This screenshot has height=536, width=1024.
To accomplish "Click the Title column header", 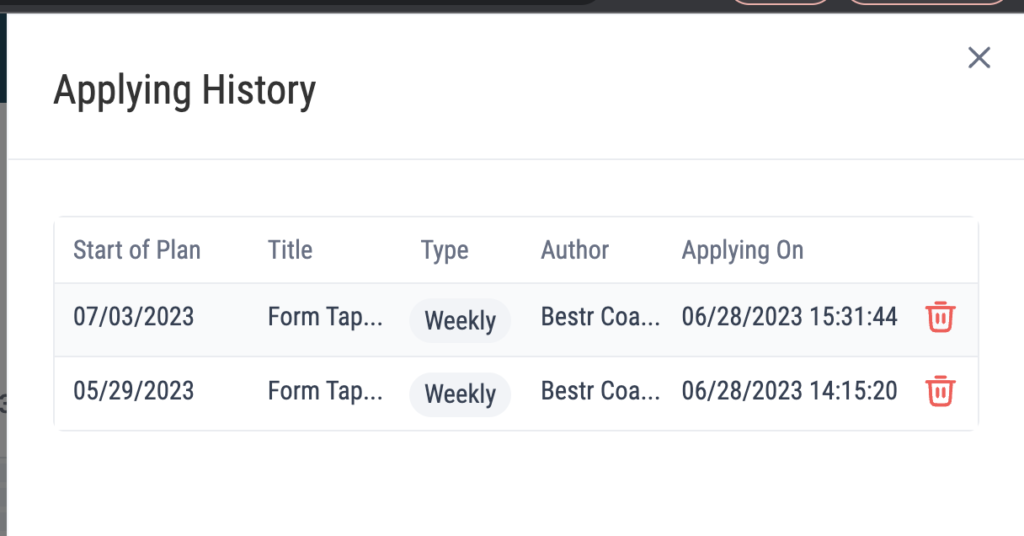I will (x=290, y=250).
